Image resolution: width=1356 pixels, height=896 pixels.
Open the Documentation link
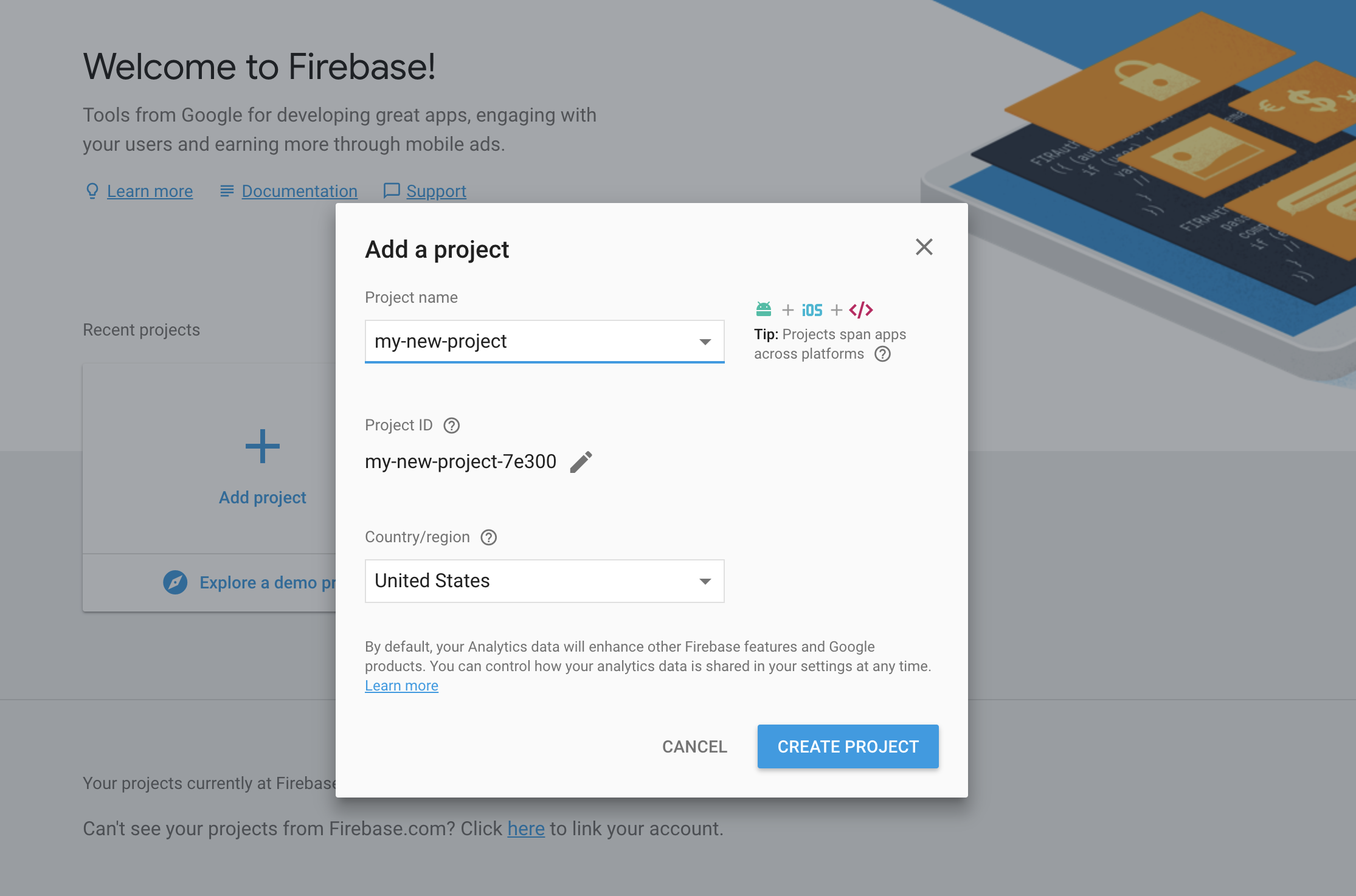pos(299,191)
